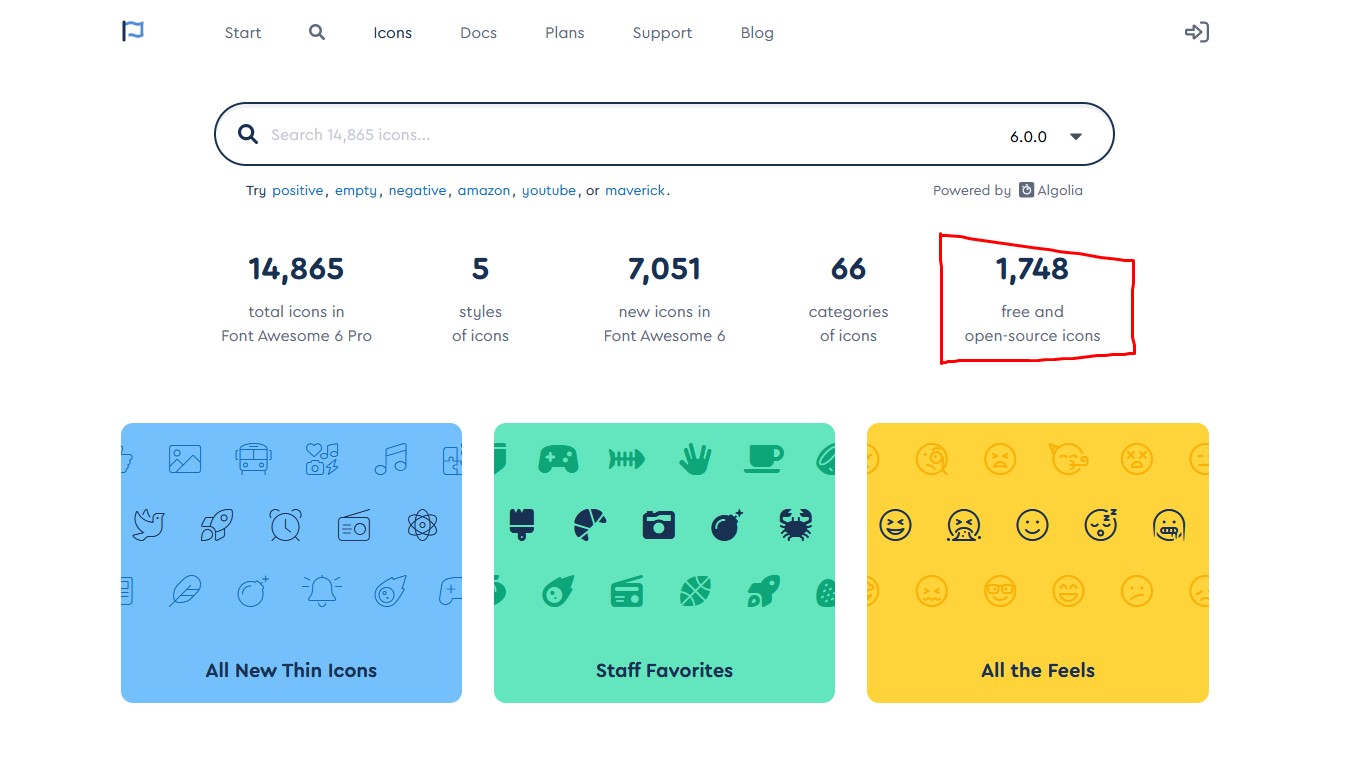This screenshot has height=757, width=1361.
Task: Click the 'positive' suggested search link
Action: coord(295,190)
